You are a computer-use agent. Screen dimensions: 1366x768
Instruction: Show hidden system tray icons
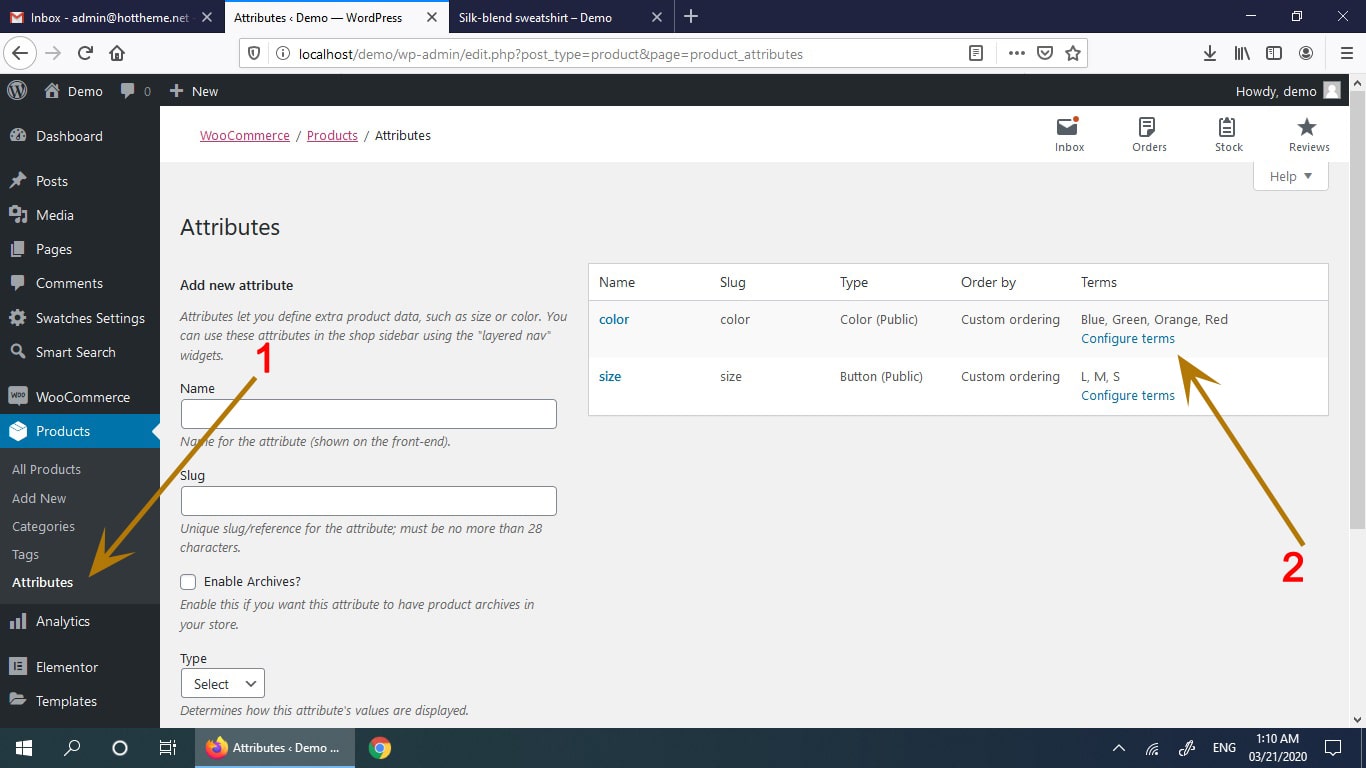(x=1119, y=747)
